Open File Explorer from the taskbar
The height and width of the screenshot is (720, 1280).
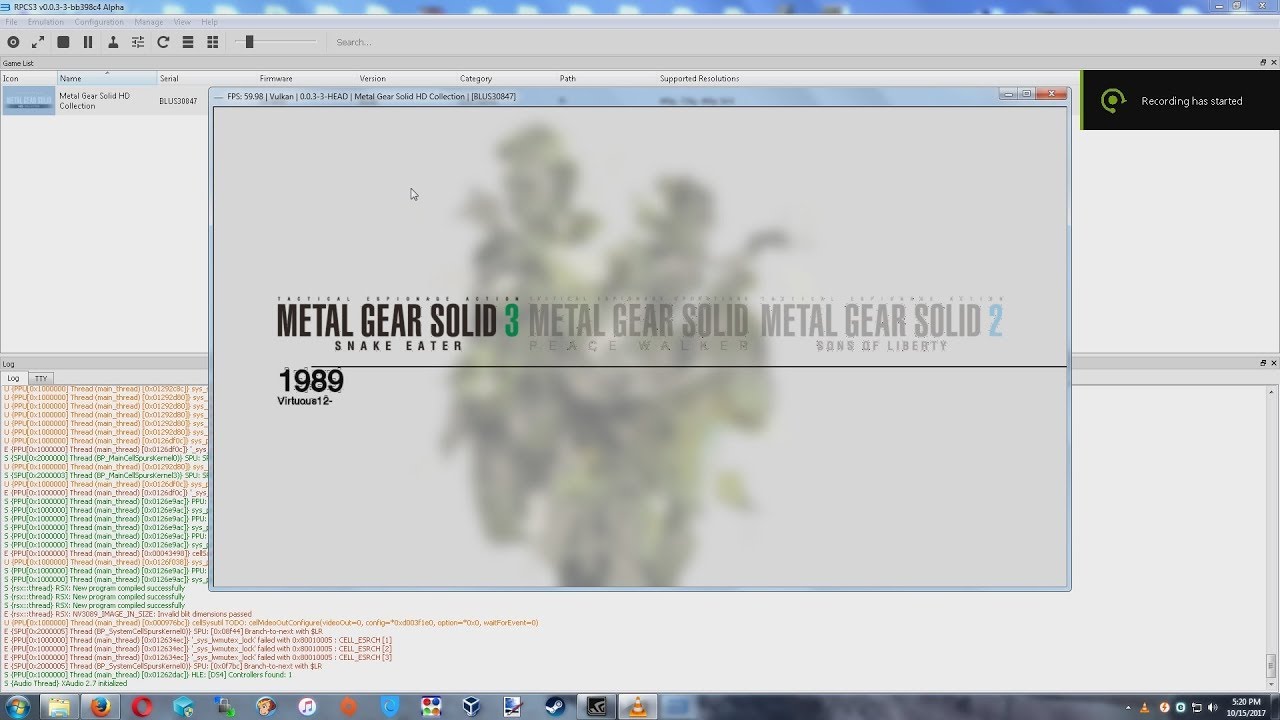coord(59,707)
